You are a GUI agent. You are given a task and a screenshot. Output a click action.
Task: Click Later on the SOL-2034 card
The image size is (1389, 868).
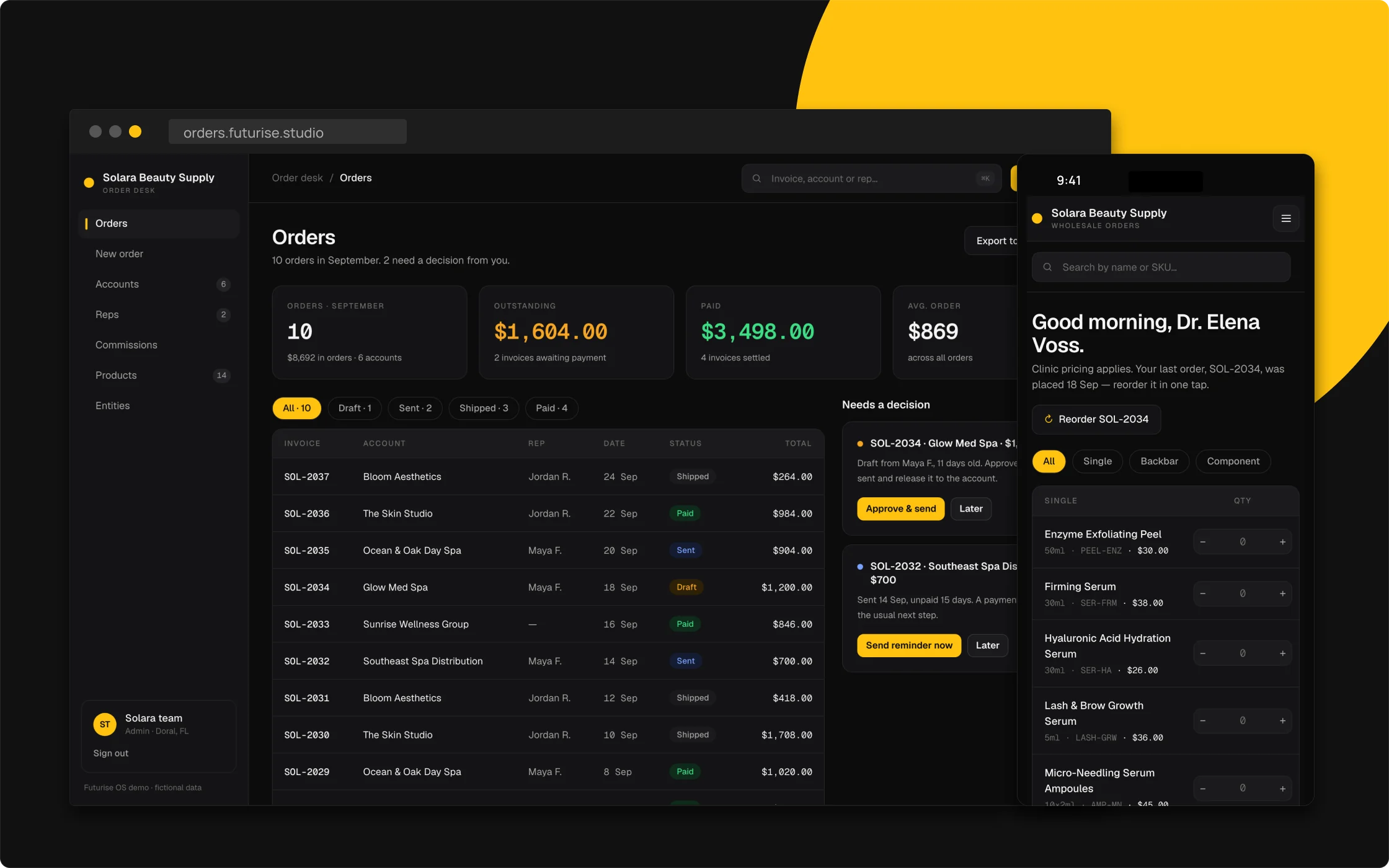970,508
